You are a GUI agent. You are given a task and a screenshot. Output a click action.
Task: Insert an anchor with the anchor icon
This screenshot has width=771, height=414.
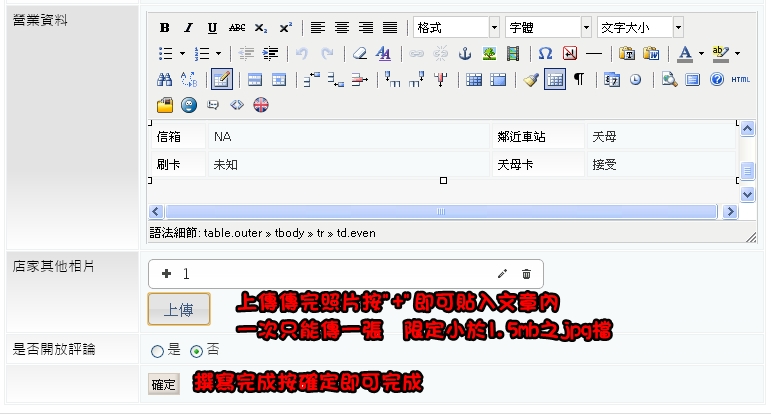(x=464, y=53)
